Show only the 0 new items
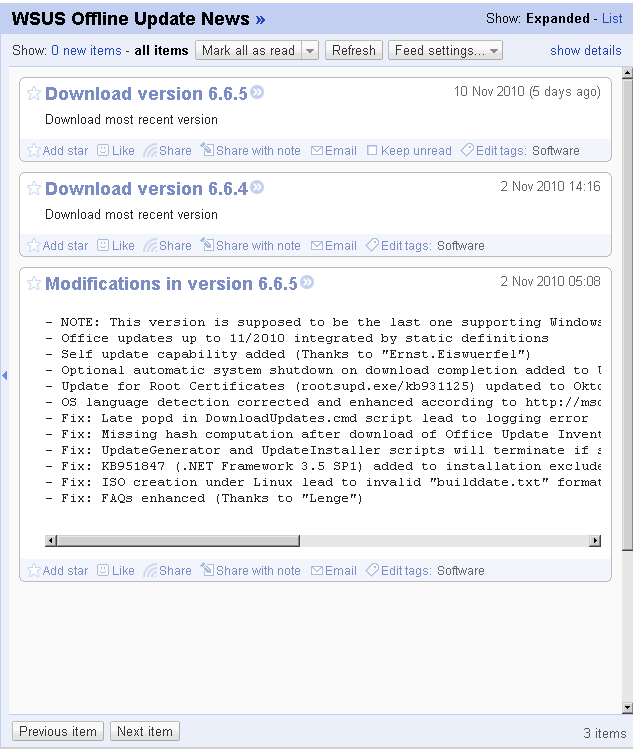The height and width of the screenshot is (749, 633). coord(86,51)
